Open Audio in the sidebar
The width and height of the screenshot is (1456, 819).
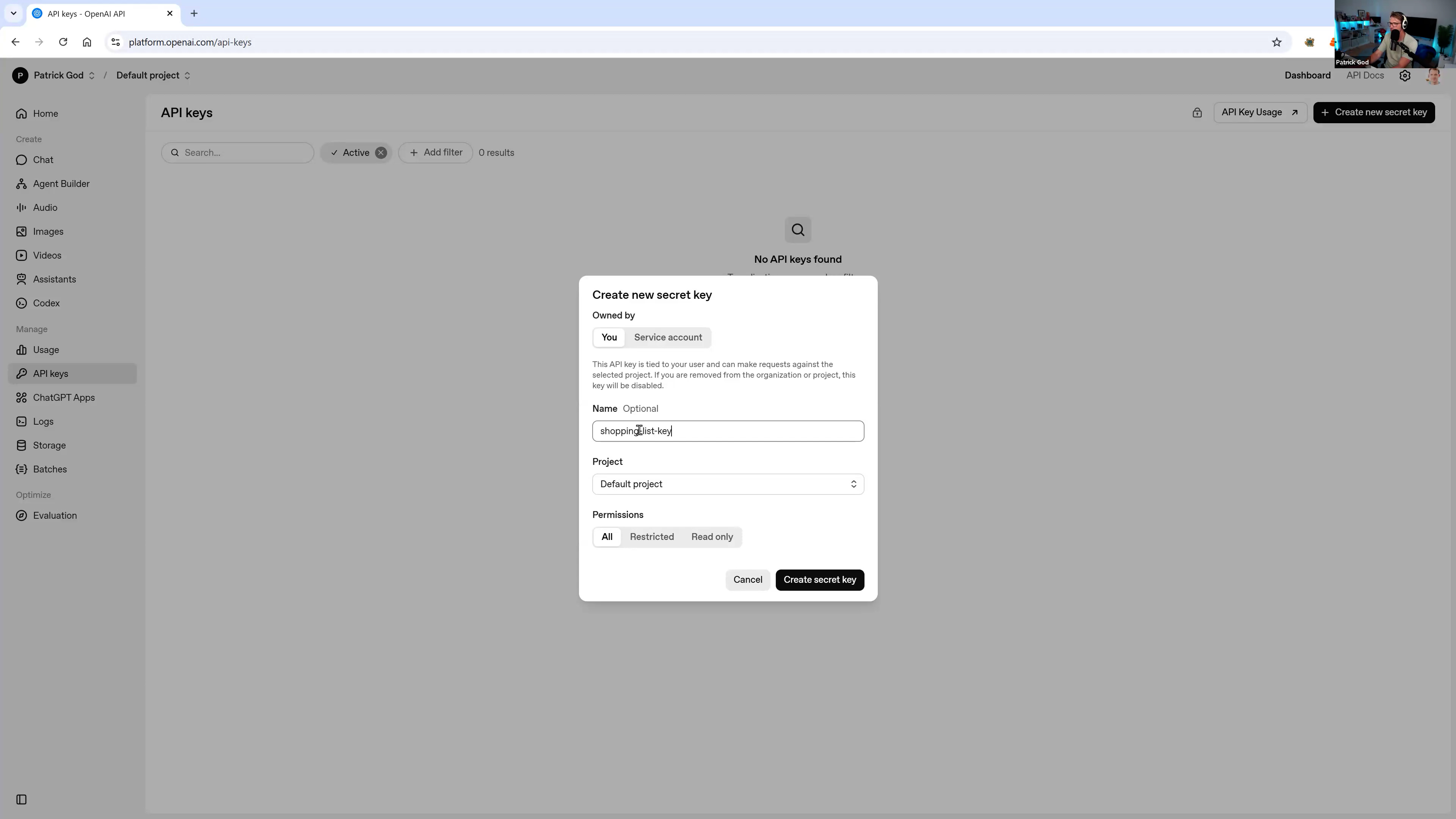72,207
